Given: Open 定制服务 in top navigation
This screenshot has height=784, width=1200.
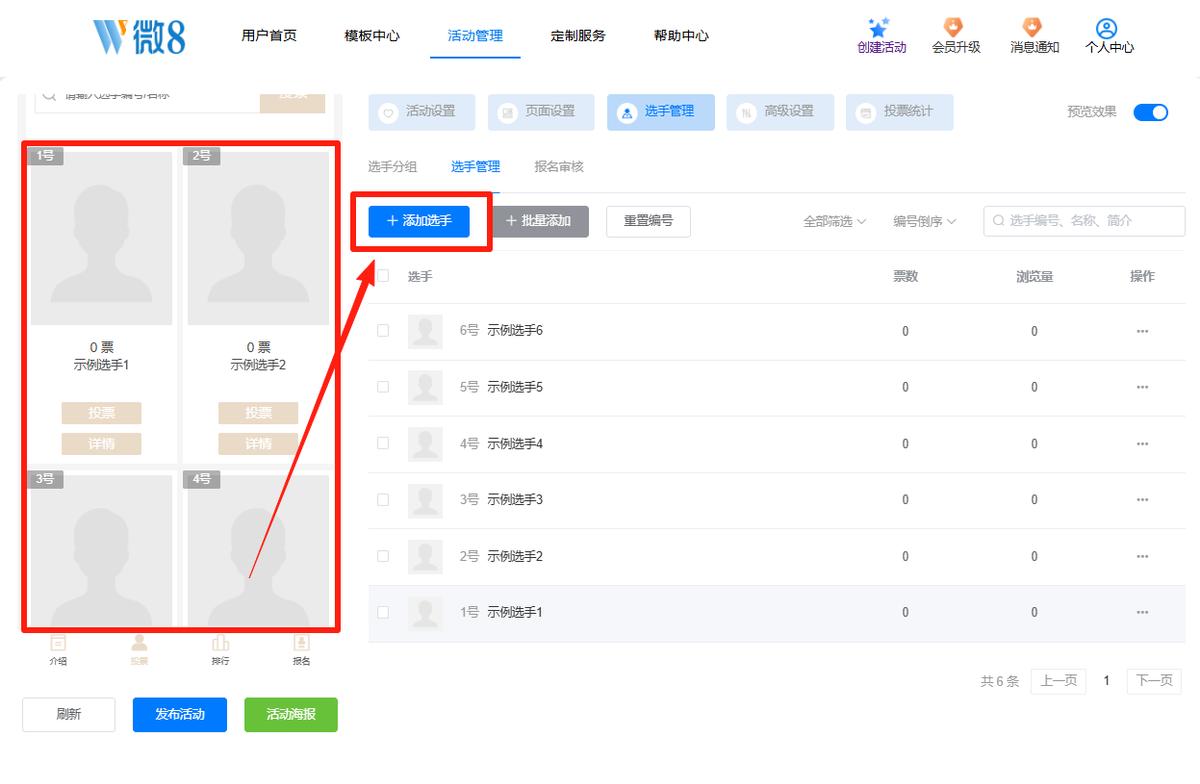Looking at the screenshot, I should click(x=578, y=36).
